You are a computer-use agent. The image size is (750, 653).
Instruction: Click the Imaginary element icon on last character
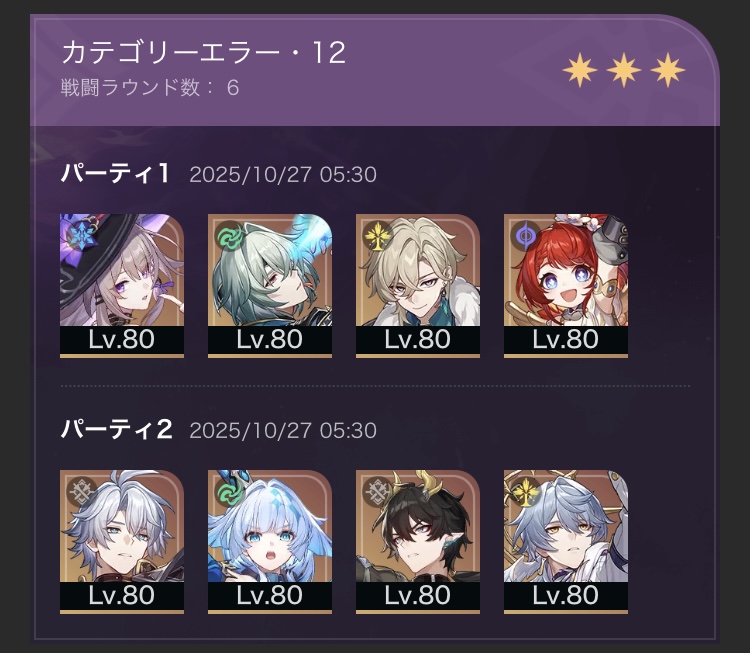pos(525,491)
